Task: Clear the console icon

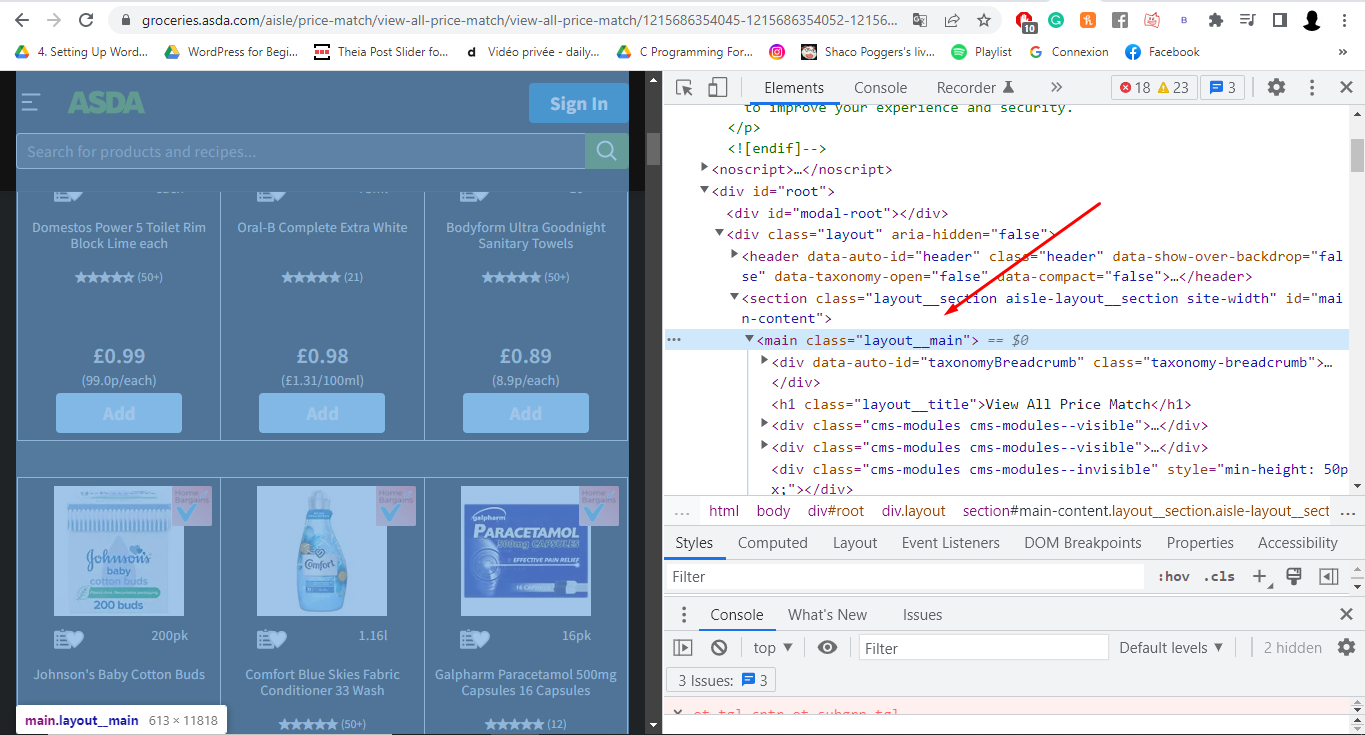Action: coord(719,648)
